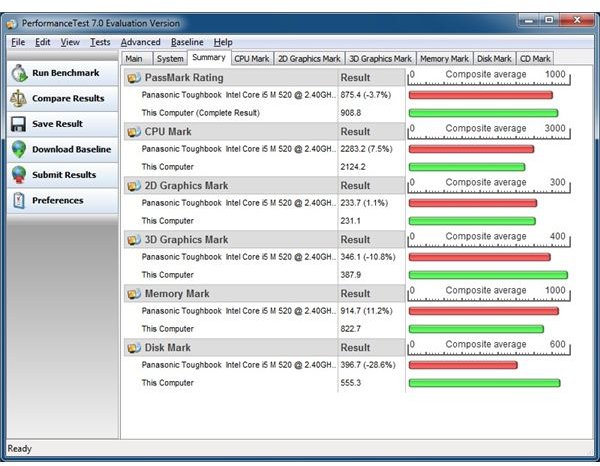Select the 3D Graphics Mark header row
This screenshot has height=466, width=600.
coord(264,240)
